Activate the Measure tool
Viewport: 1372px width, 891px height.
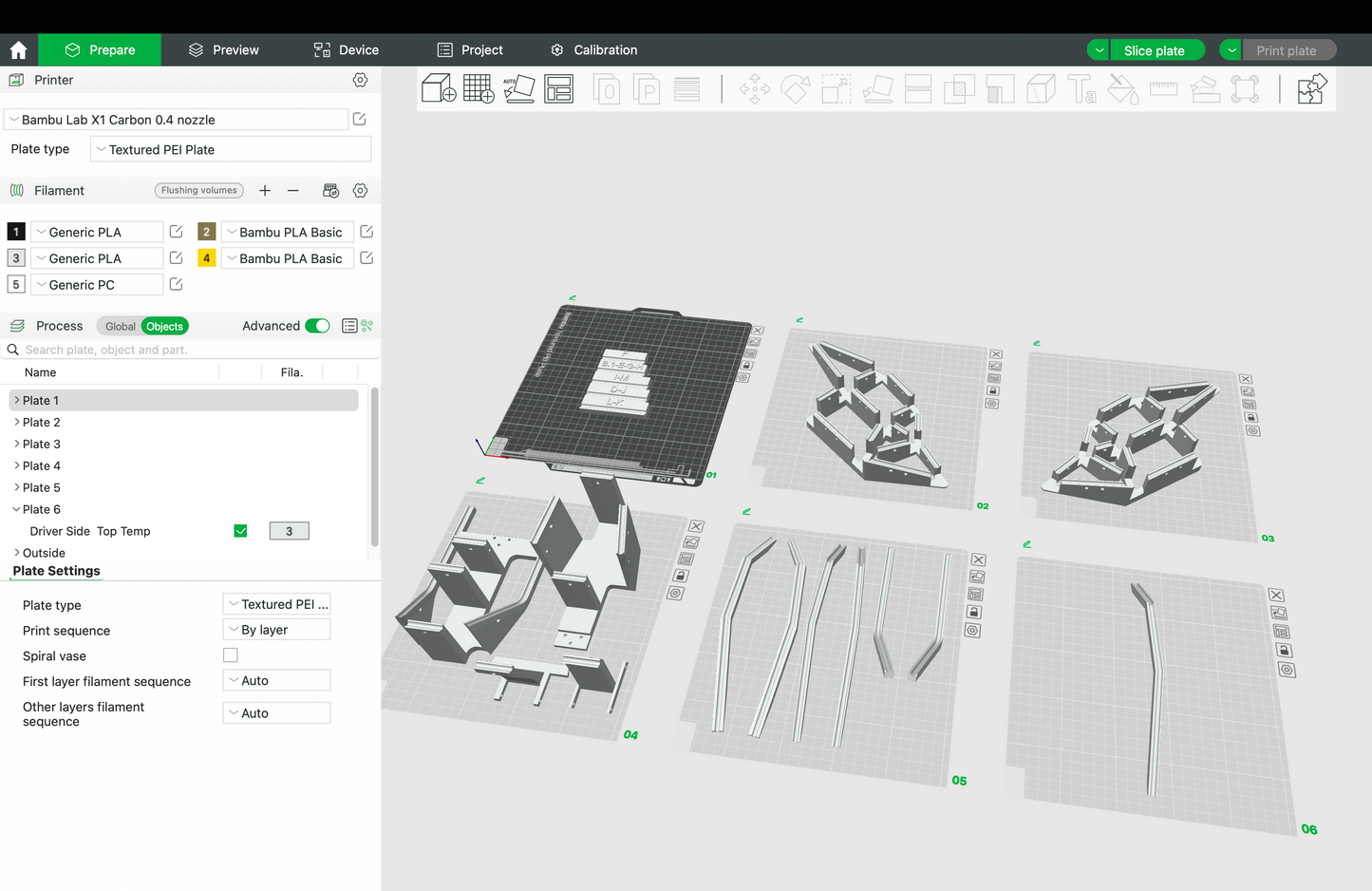coord(1163,88)
